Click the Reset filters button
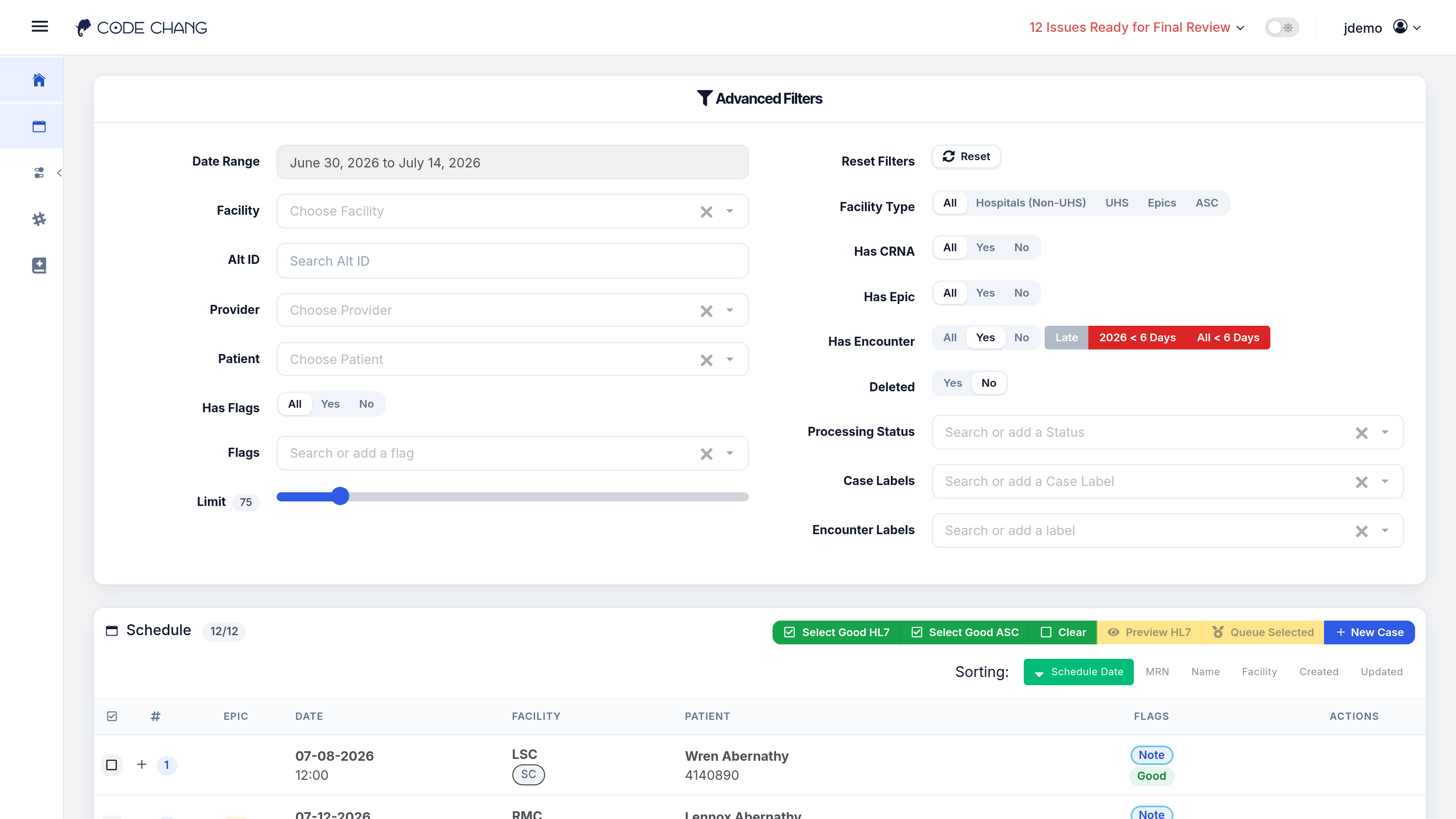The width and height of the screenshot is (1456, 819). (966, 157)
